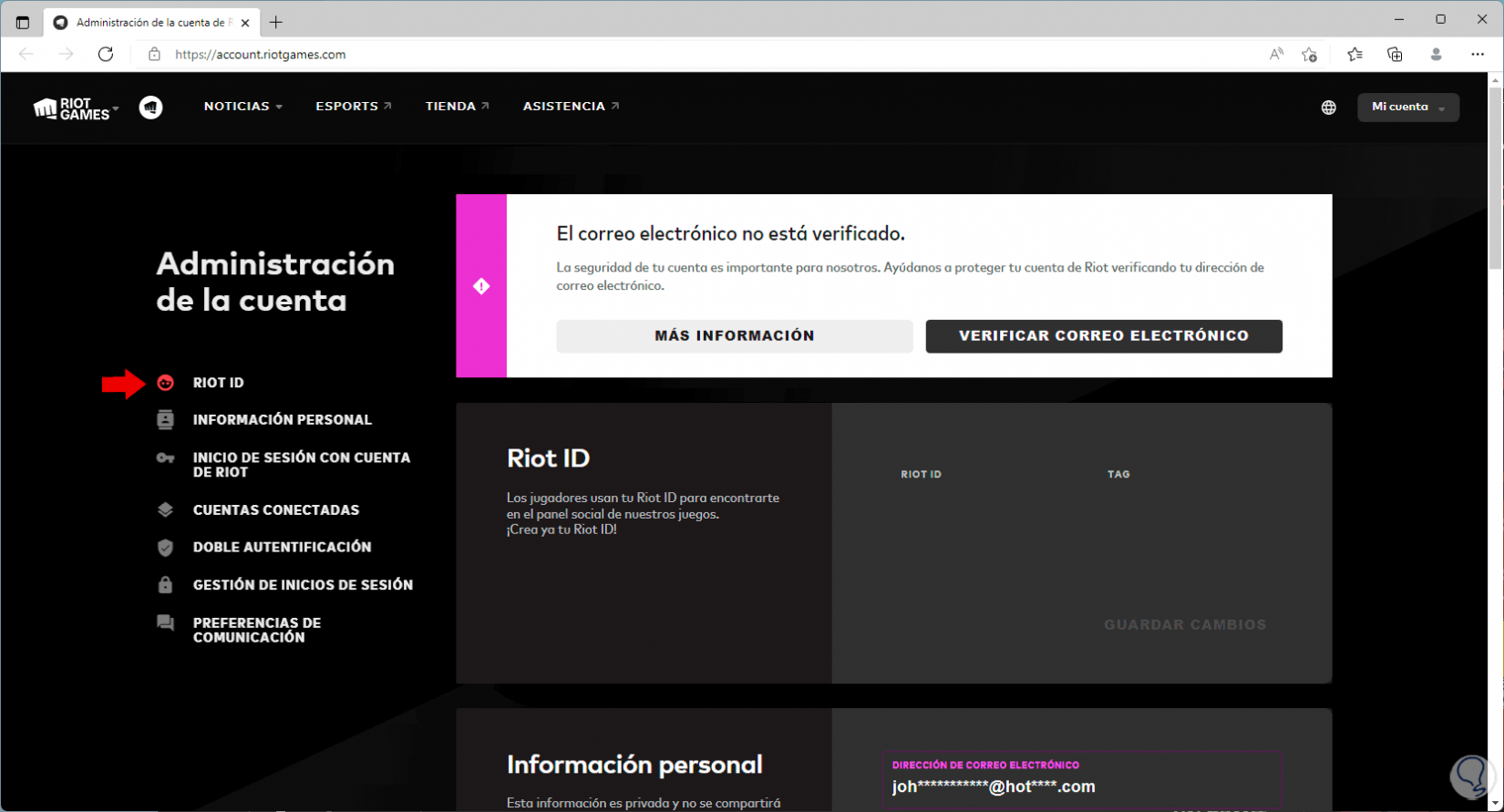Screen dimensions: 1504x812
Task: Open the Tienda navigation link
Action: tap(458, 107)
